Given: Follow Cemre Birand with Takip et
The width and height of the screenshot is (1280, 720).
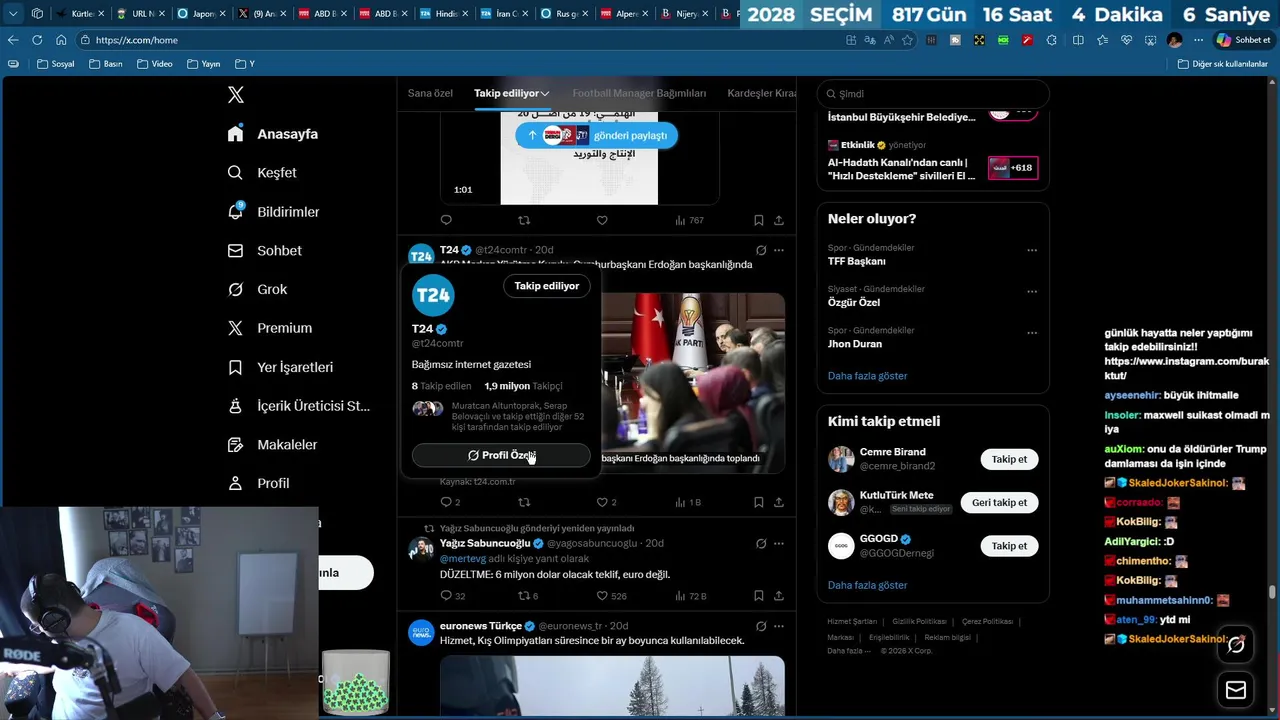Looking at the screenshot, I should pos(1009,460).
